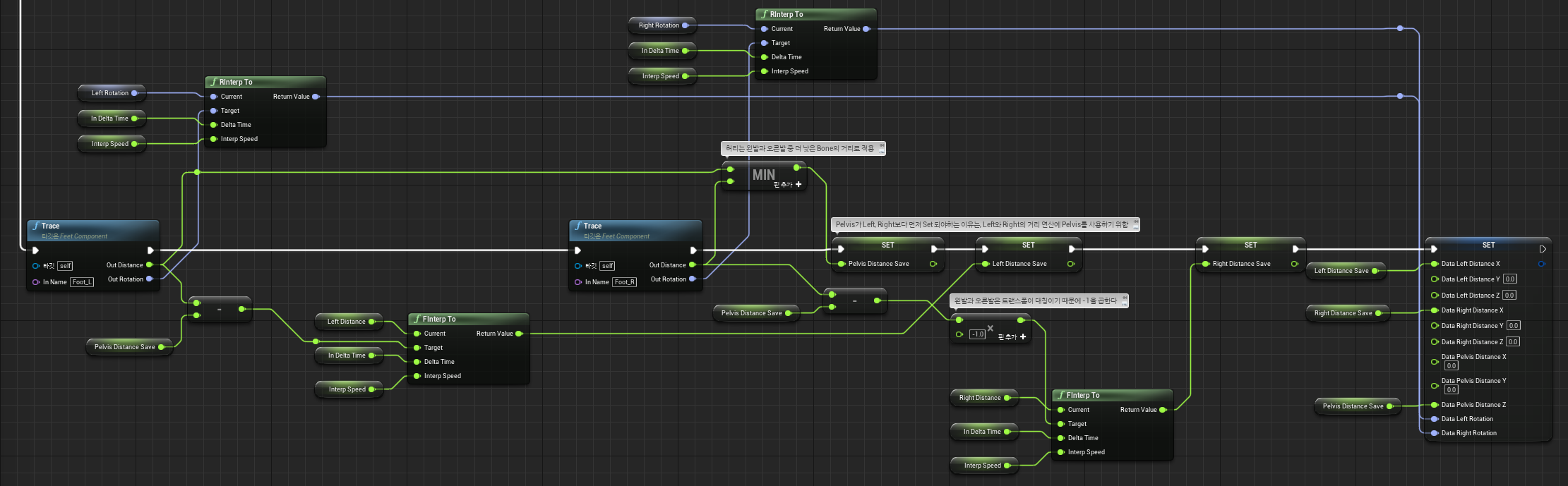Screen dimensions: 1568x486
Task: Click the Data Left Distance Z value field
Action: [x=1509, y=296]
